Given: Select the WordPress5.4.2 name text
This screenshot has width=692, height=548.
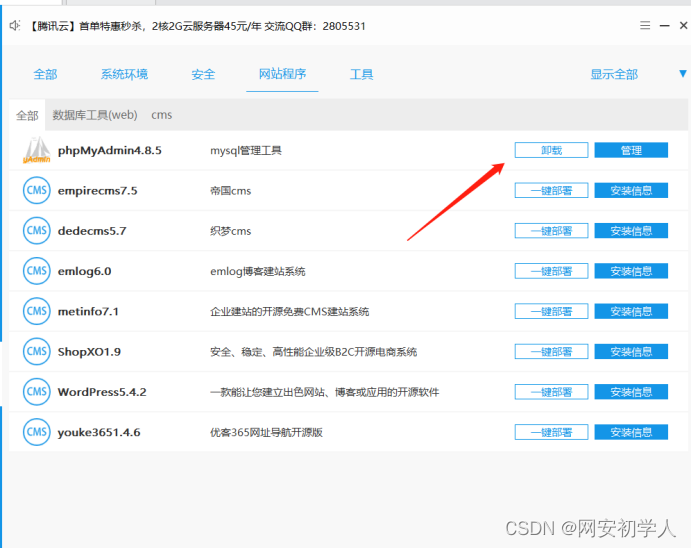Looking at the screenshot, I should coord(102,392).
